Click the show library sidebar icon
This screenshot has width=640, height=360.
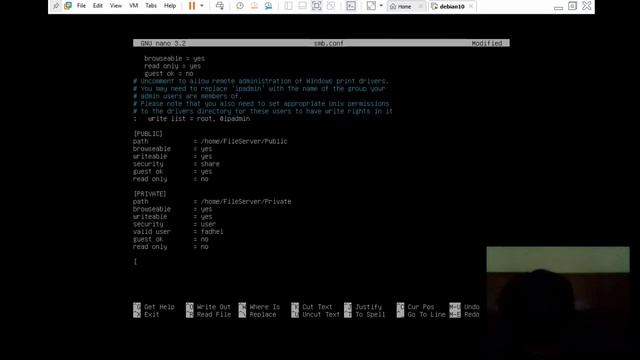click(x=288, y=6)
